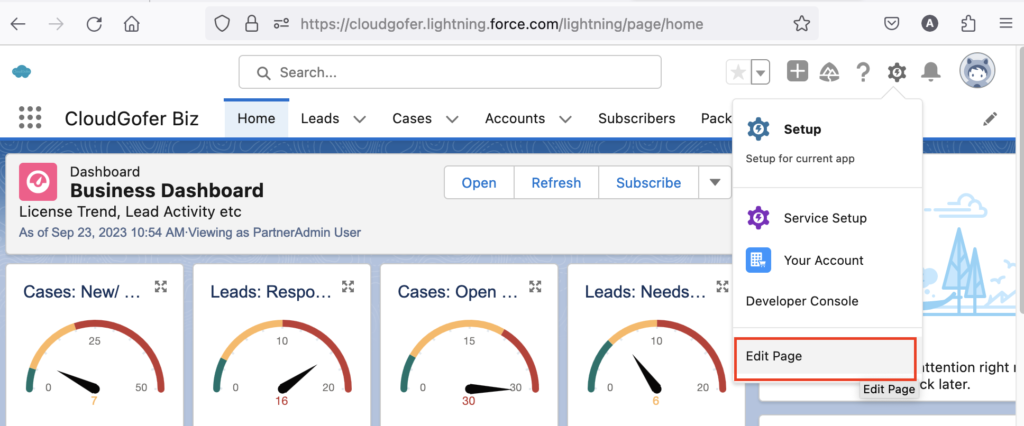This screenshot has width=1024, height=426.
Task: Open the notifications bell
Action: [x=931, y=72]
